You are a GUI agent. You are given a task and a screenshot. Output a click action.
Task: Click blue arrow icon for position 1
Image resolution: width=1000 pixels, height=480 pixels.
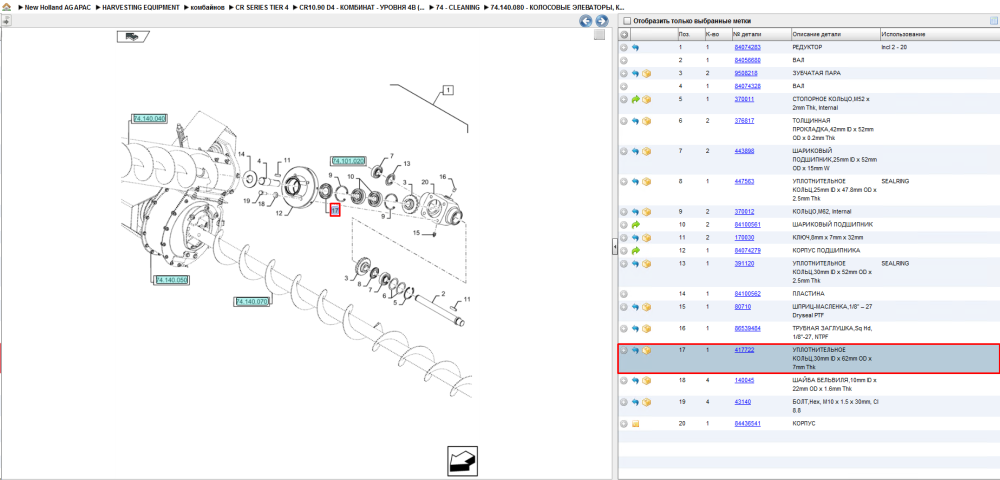[635, 47]
